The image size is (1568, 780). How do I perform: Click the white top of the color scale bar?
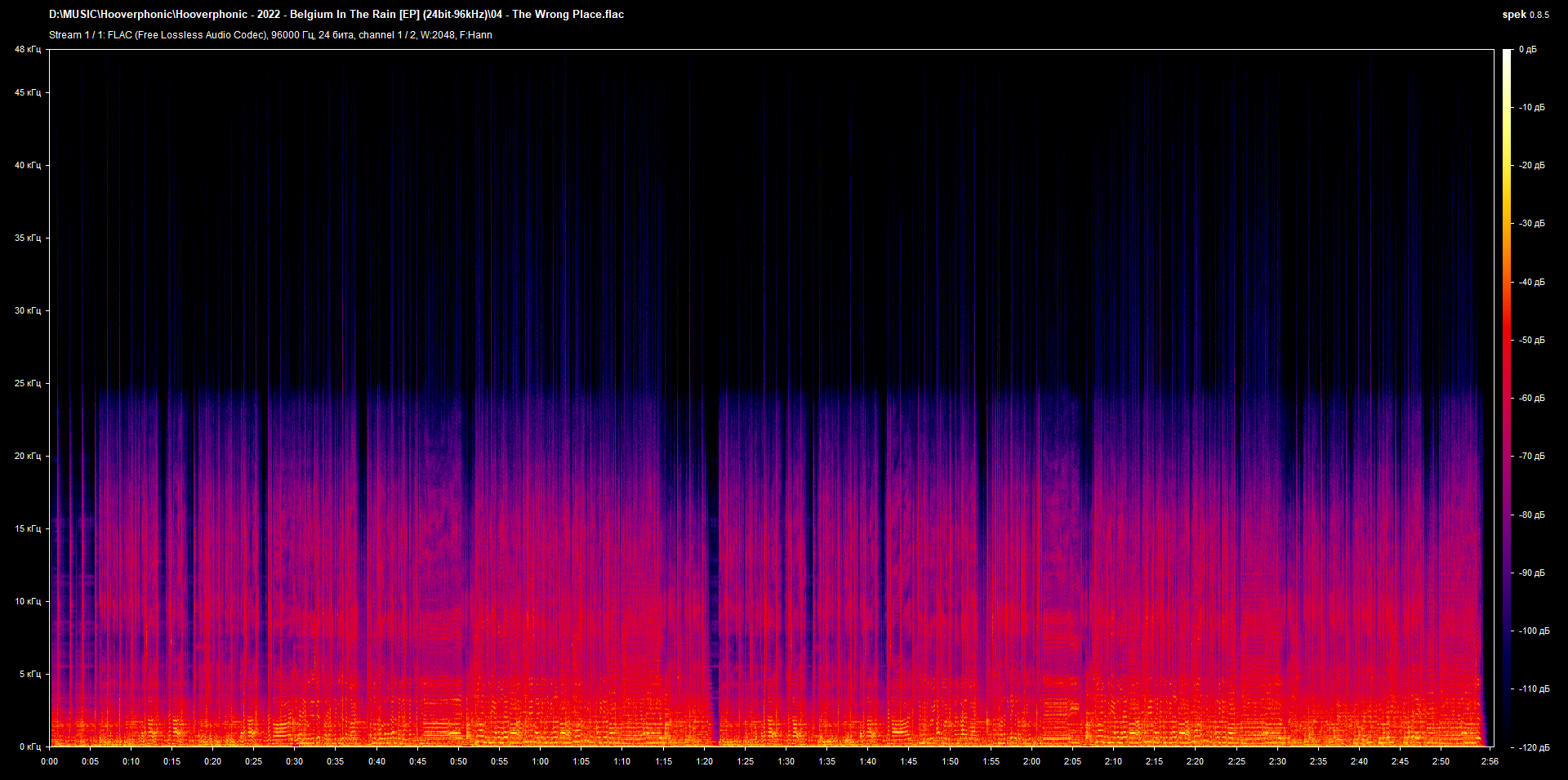pos(1507,56)
